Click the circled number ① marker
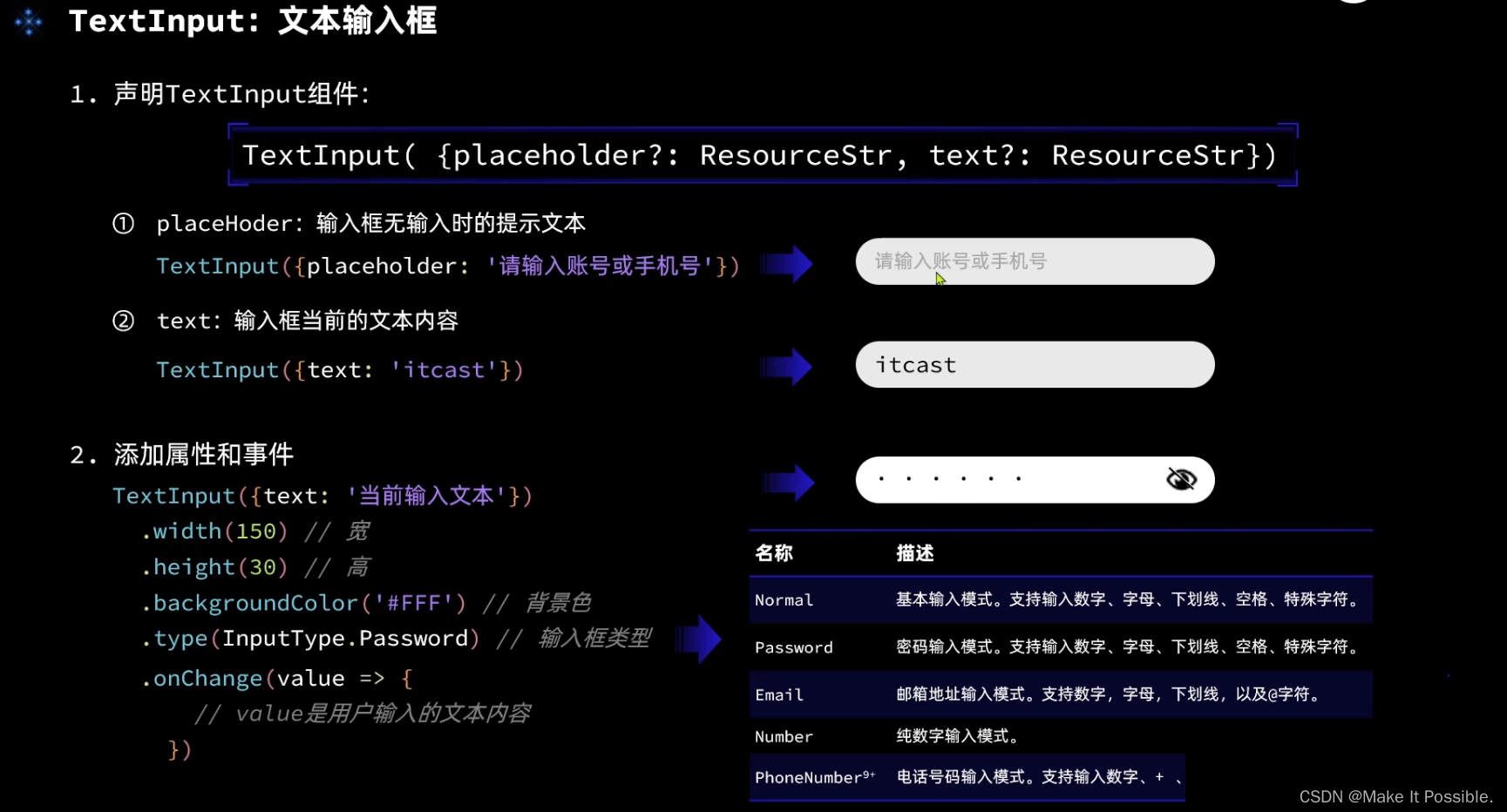The width and height of the screenshot is (1507, 812). coord(123,224)
